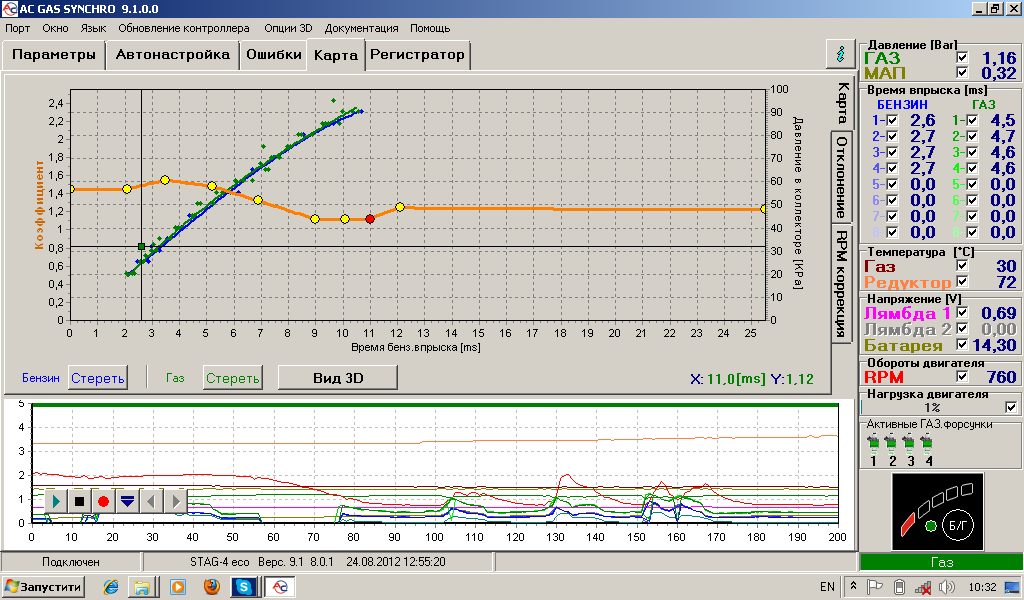Open the network tray icon with red X
The image size is (1024, 600).
tap(923, 588)
